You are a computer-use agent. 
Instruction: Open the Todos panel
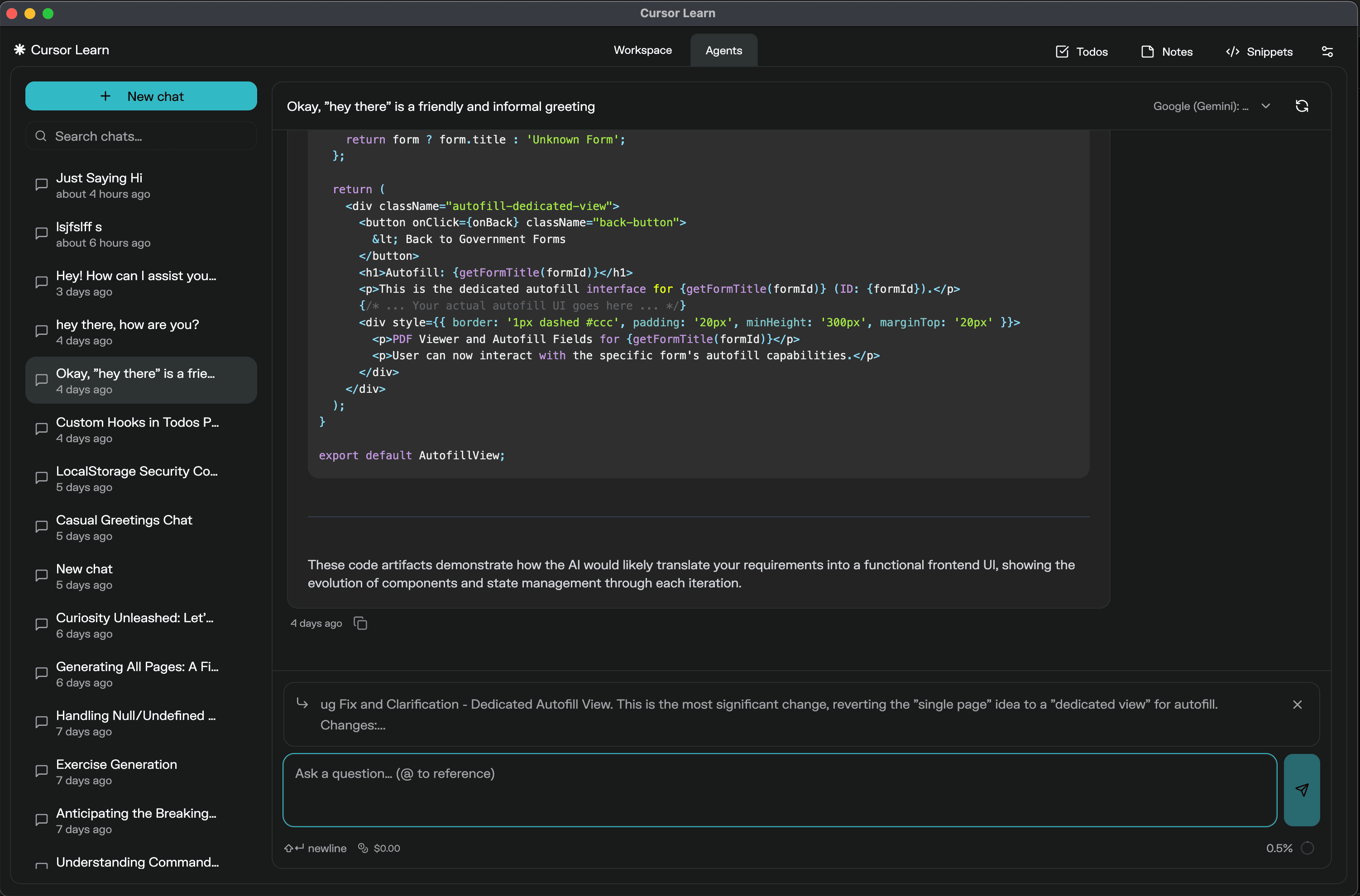point(1082,52)
